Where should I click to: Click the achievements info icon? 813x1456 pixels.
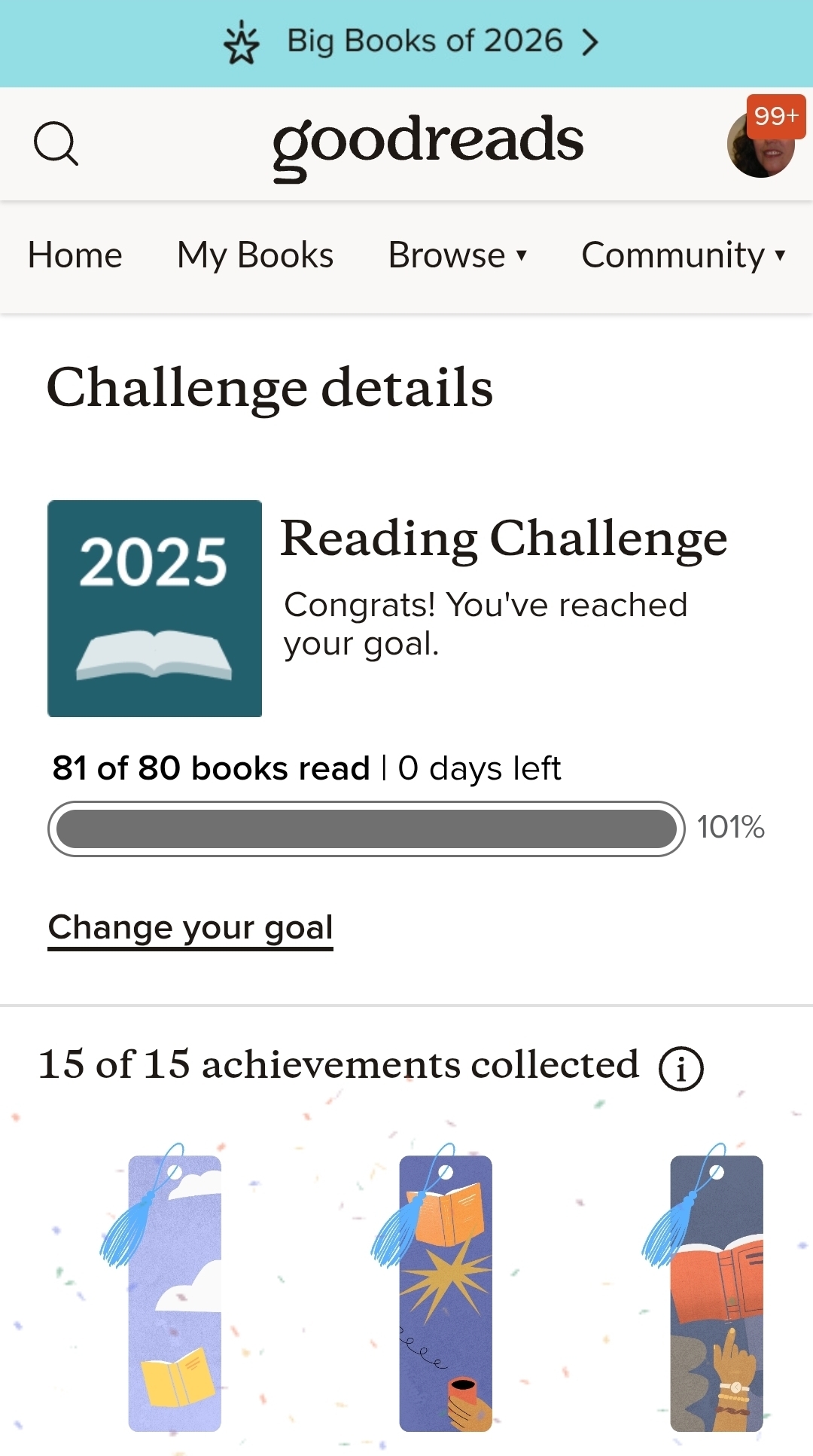point(681,1068)
